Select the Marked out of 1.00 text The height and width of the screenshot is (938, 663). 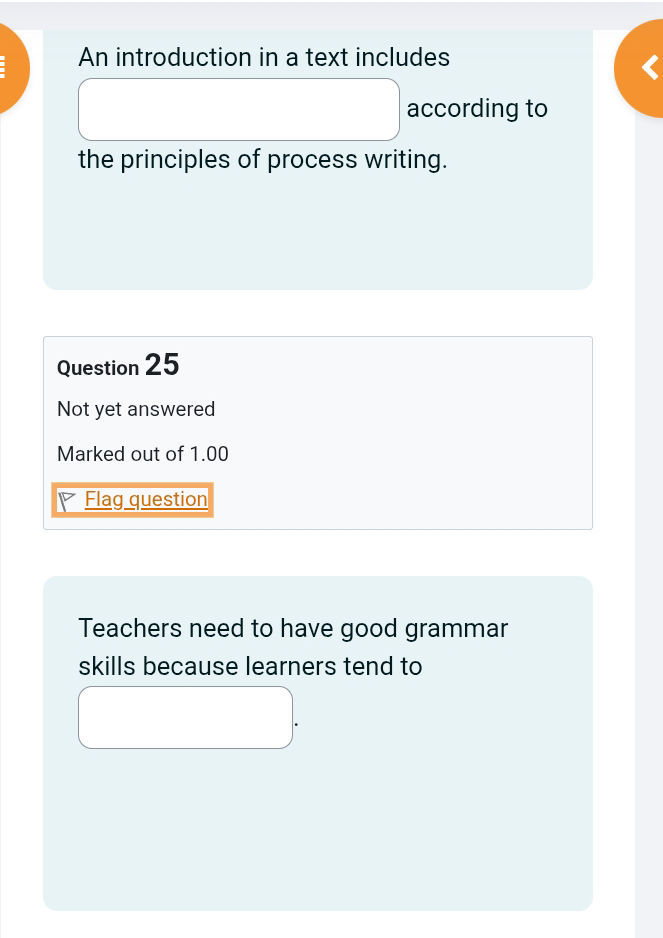pyautogui.click(x=142, y=454)
